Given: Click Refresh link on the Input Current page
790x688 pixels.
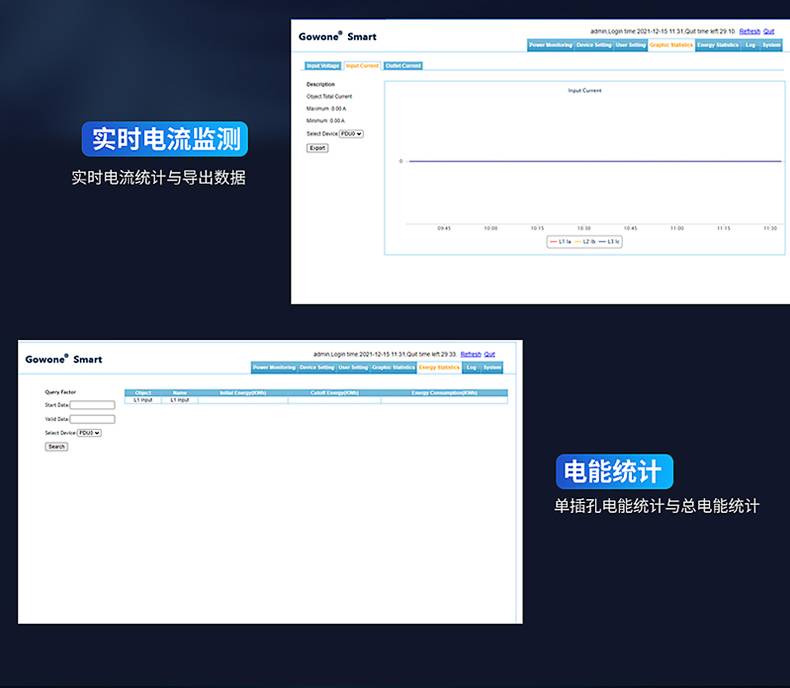Looking at the screenshot, I should pyautogui.click(x=749, y=31).
